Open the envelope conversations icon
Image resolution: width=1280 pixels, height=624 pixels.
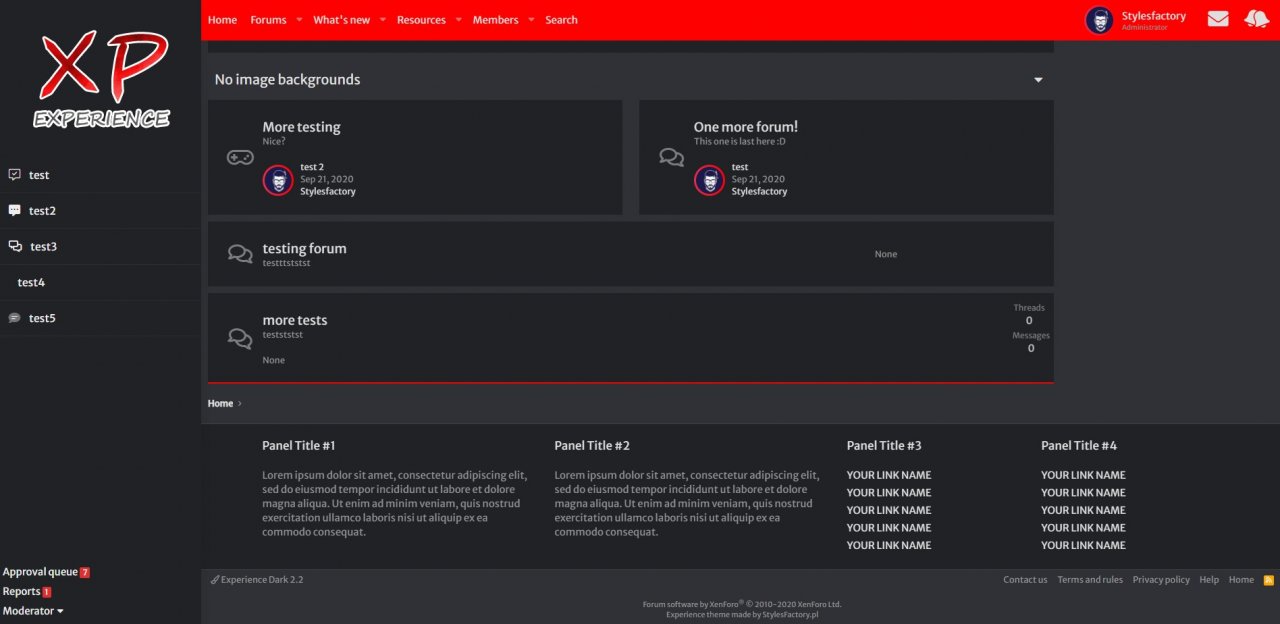(x=1217, y=19)
